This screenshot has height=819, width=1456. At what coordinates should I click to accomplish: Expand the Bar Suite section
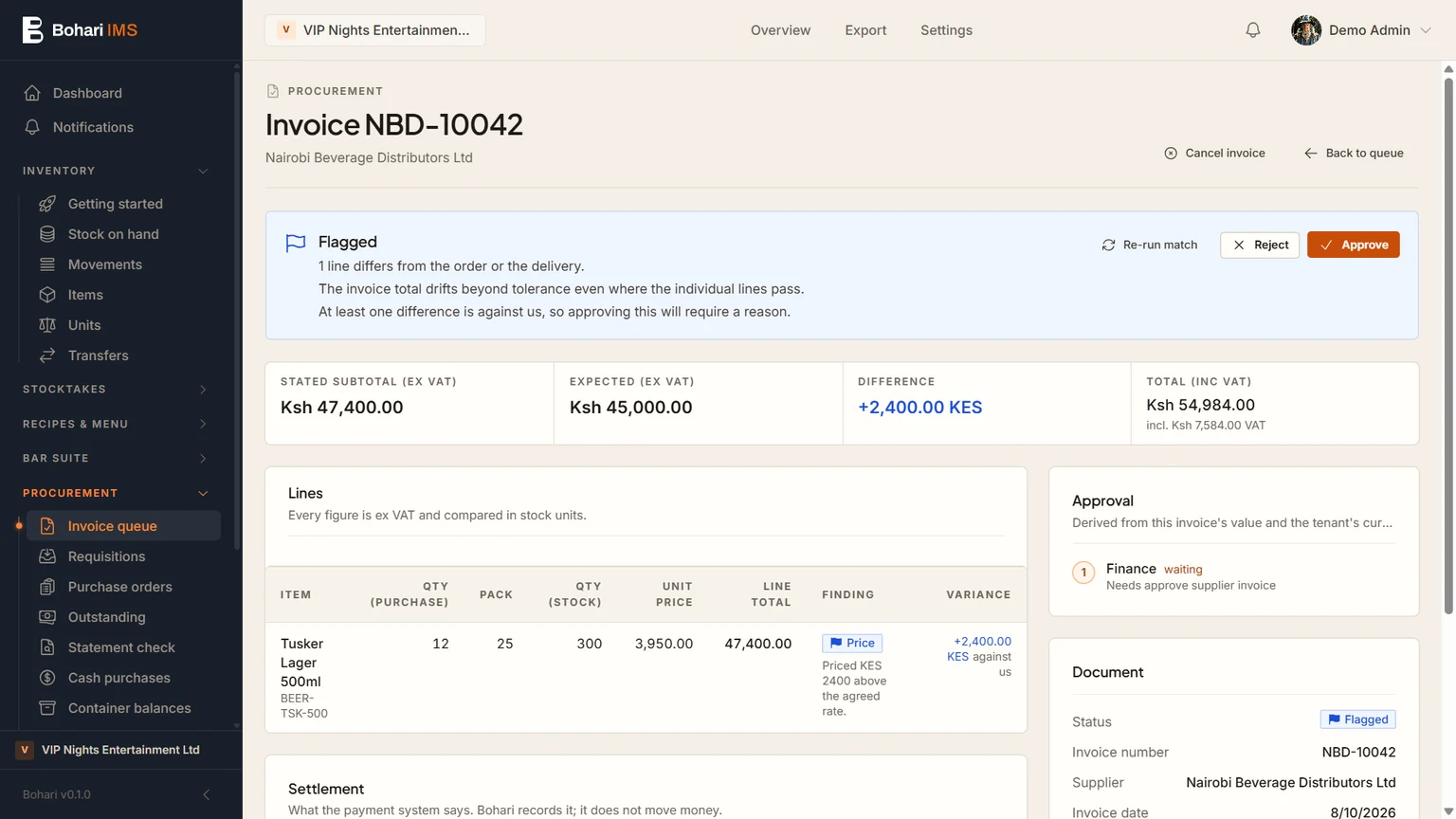(116, 458)
